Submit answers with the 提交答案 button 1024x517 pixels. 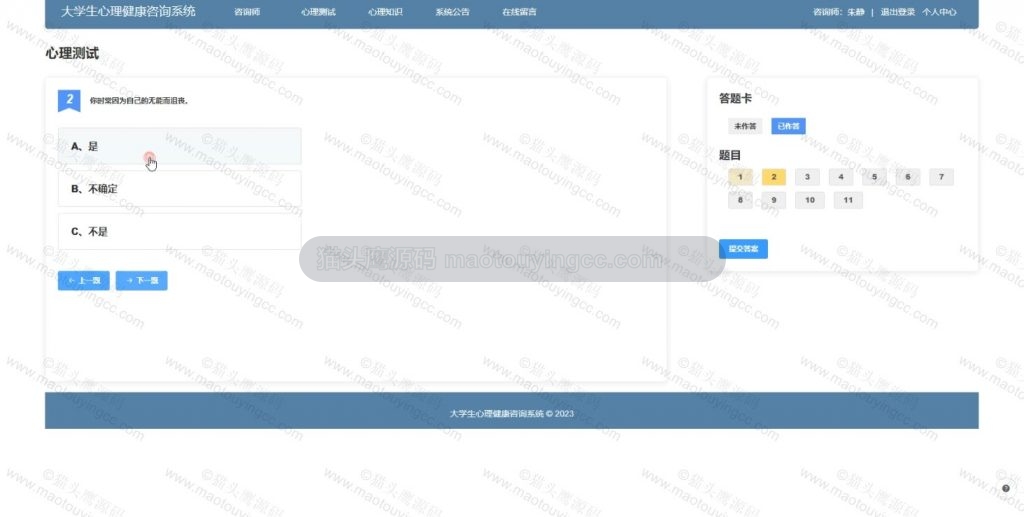[x=743, y=249]
